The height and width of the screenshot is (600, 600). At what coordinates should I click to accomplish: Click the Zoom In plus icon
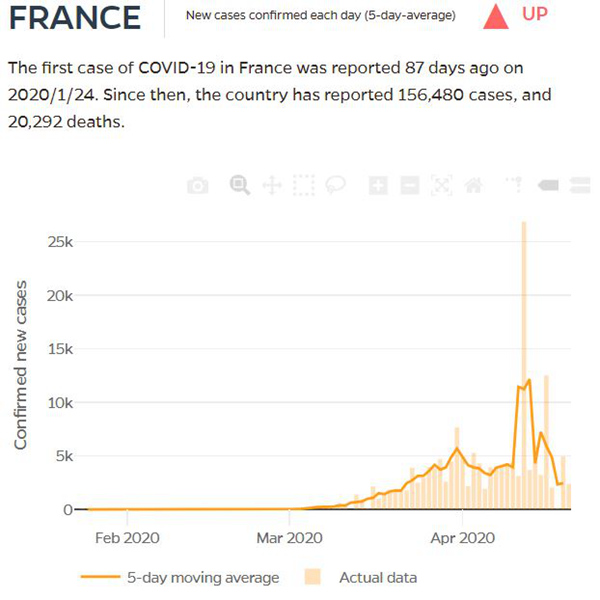click(378, 185)
